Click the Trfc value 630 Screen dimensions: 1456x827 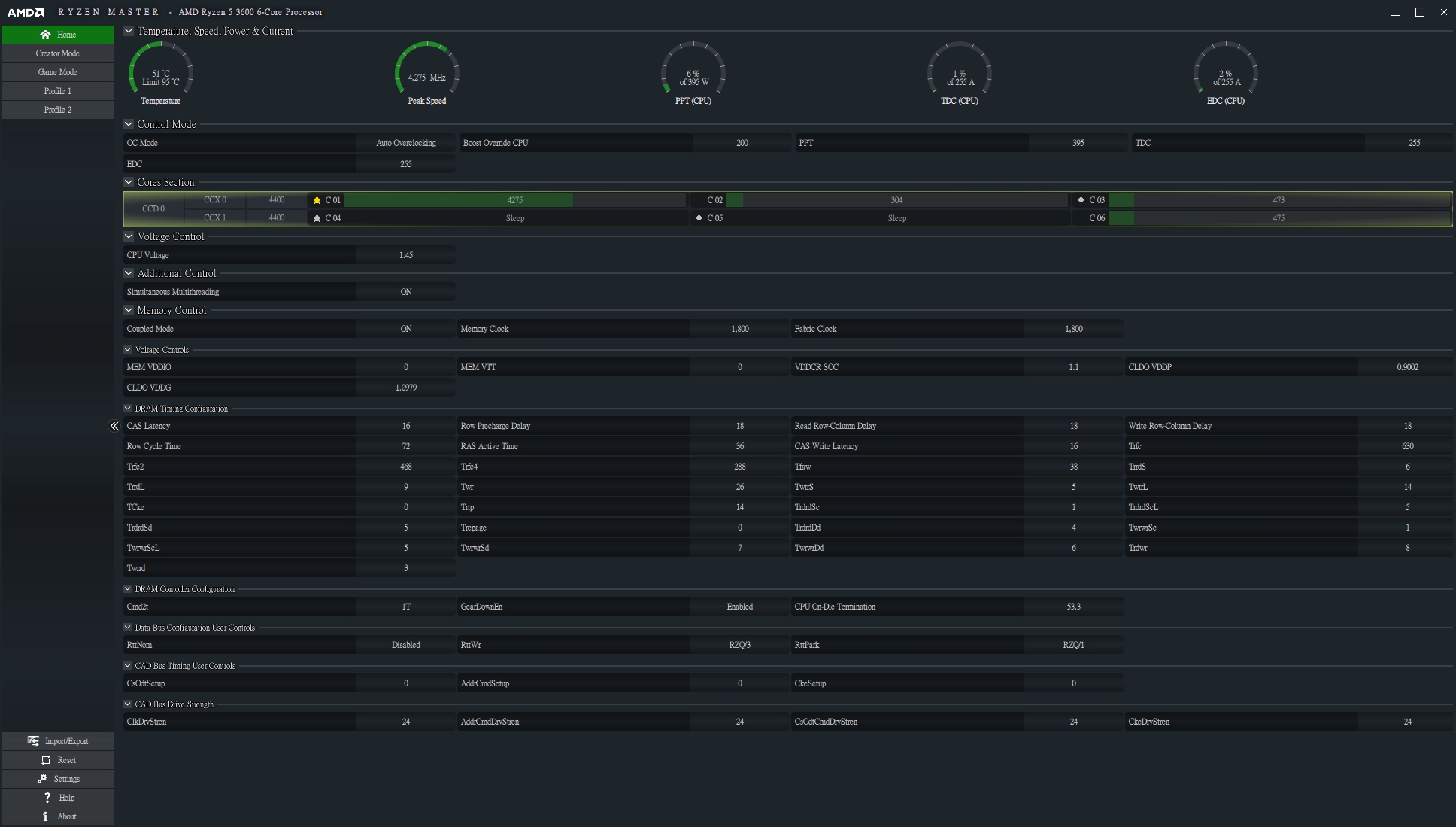click(x=1408, y=446)
